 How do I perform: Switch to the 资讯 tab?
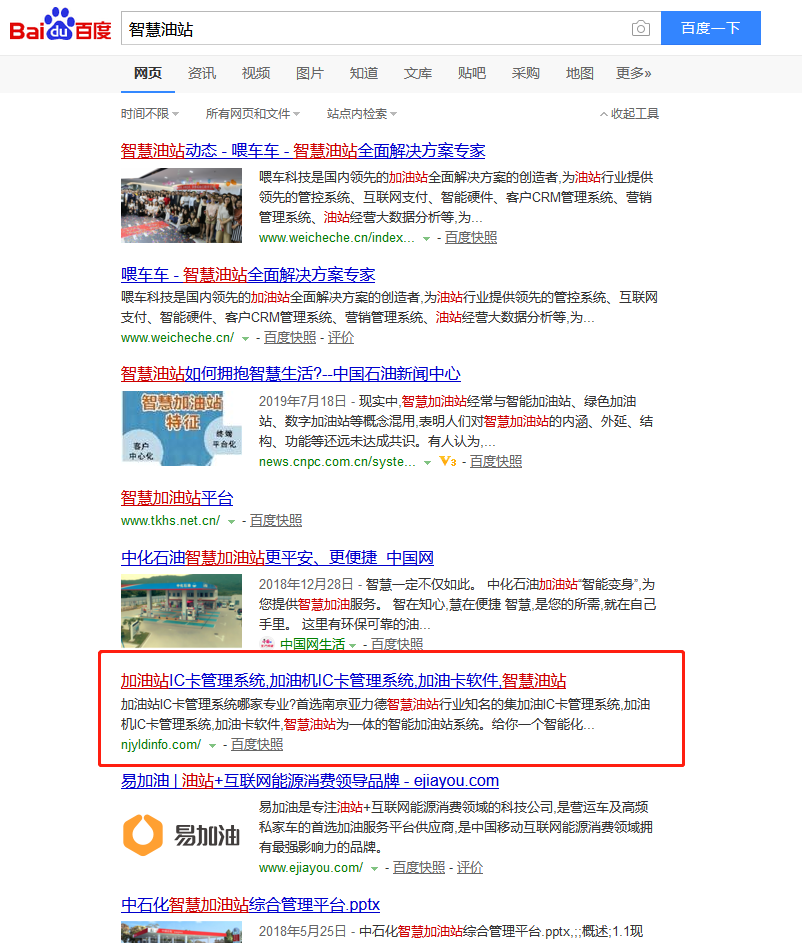pyautogui.click(x=202, y=73)
